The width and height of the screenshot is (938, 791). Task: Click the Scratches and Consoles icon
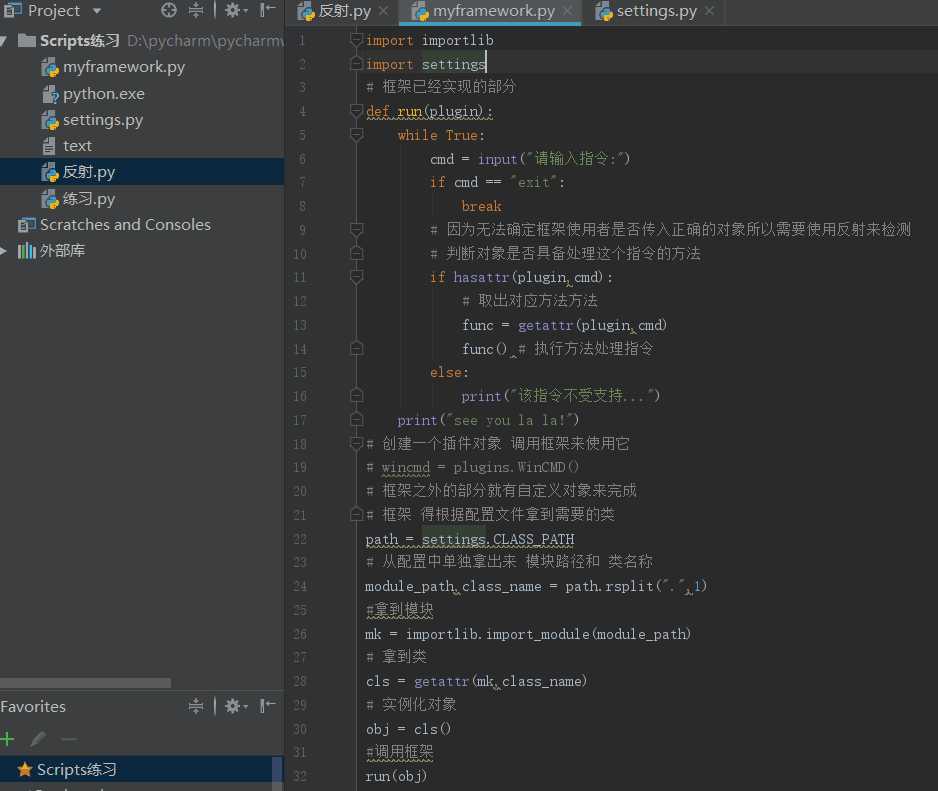(x=26, y=225)
